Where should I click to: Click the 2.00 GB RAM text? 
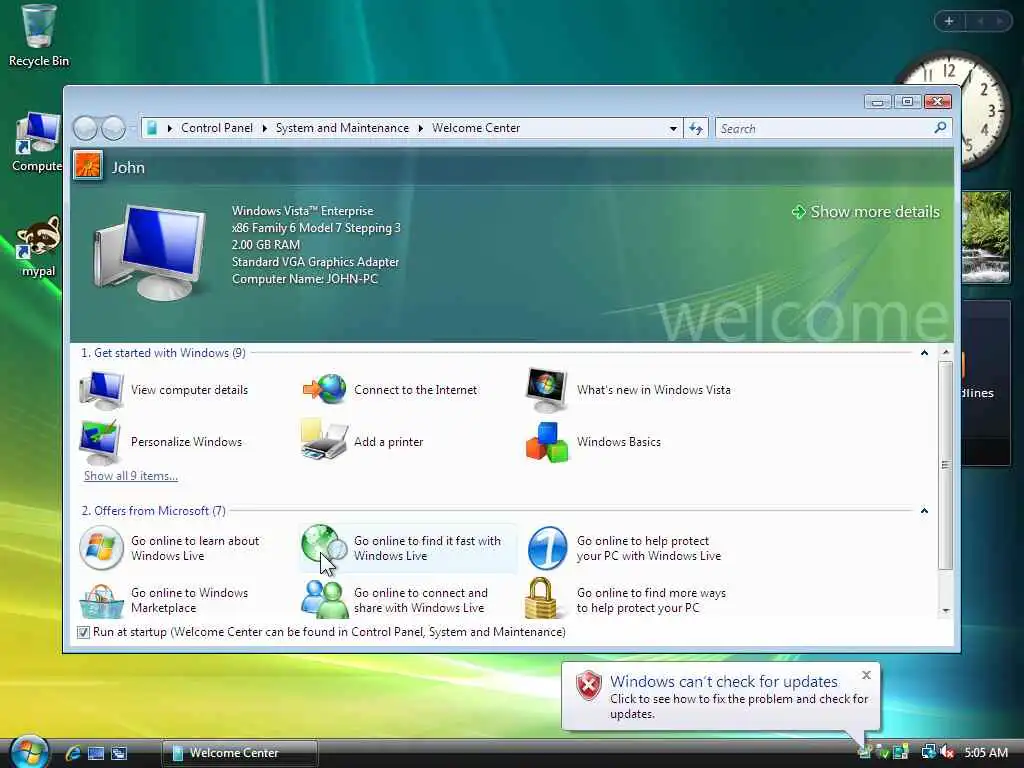click(x=266, y=245)
